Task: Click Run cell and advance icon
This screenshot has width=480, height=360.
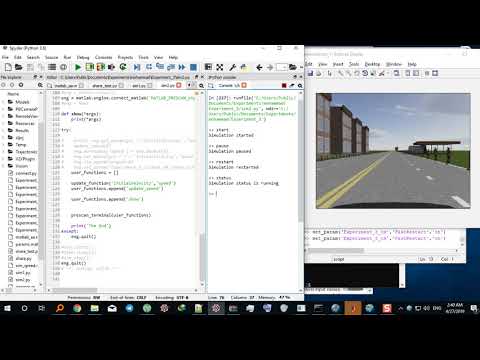Action: click(100, 67)
